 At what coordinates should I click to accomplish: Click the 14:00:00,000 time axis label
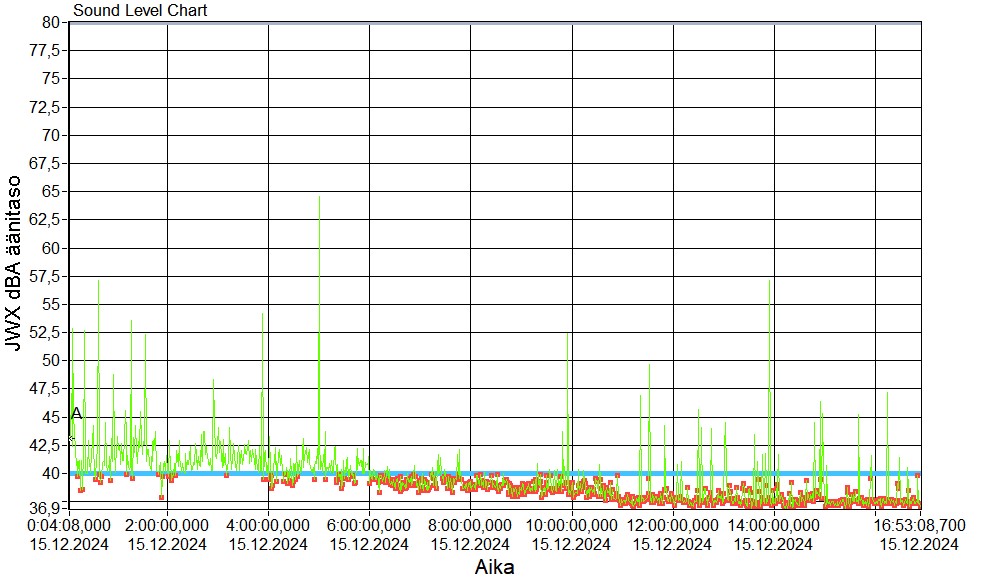pos(774,523)
